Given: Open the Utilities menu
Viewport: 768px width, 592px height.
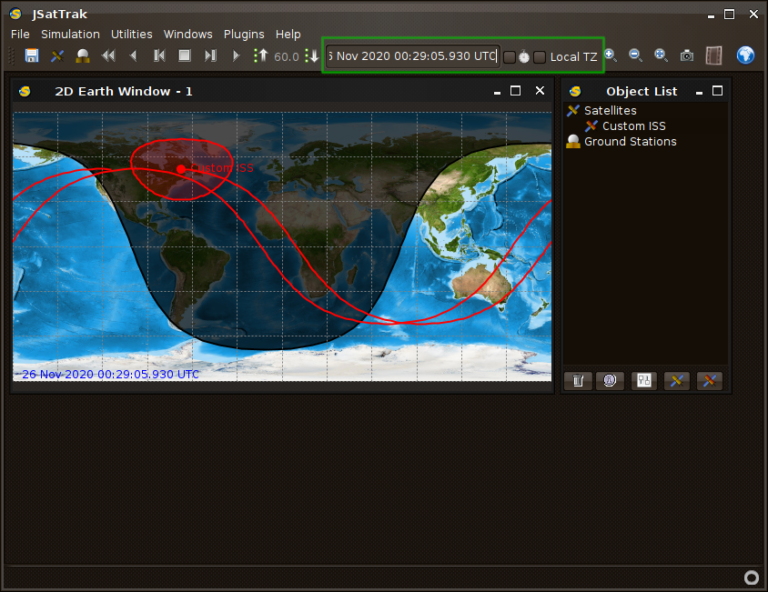Looking at the screenshot, I should [131, 34].
